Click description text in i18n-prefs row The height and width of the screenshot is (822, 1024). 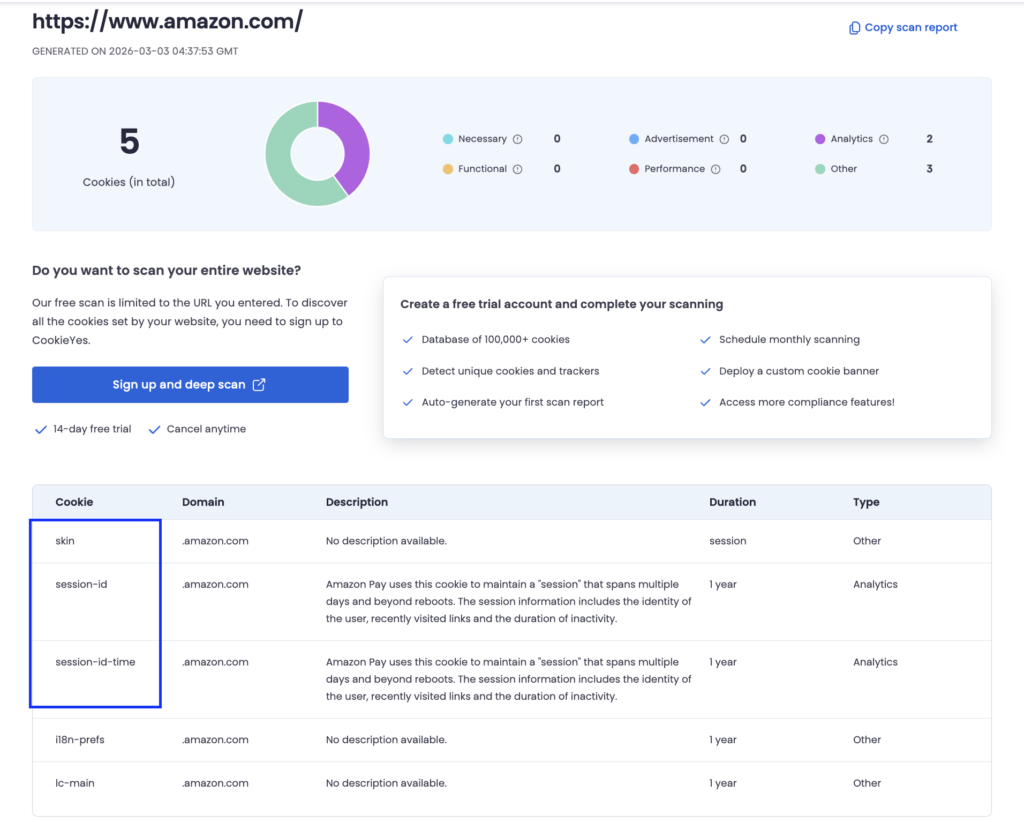[386, 740]
